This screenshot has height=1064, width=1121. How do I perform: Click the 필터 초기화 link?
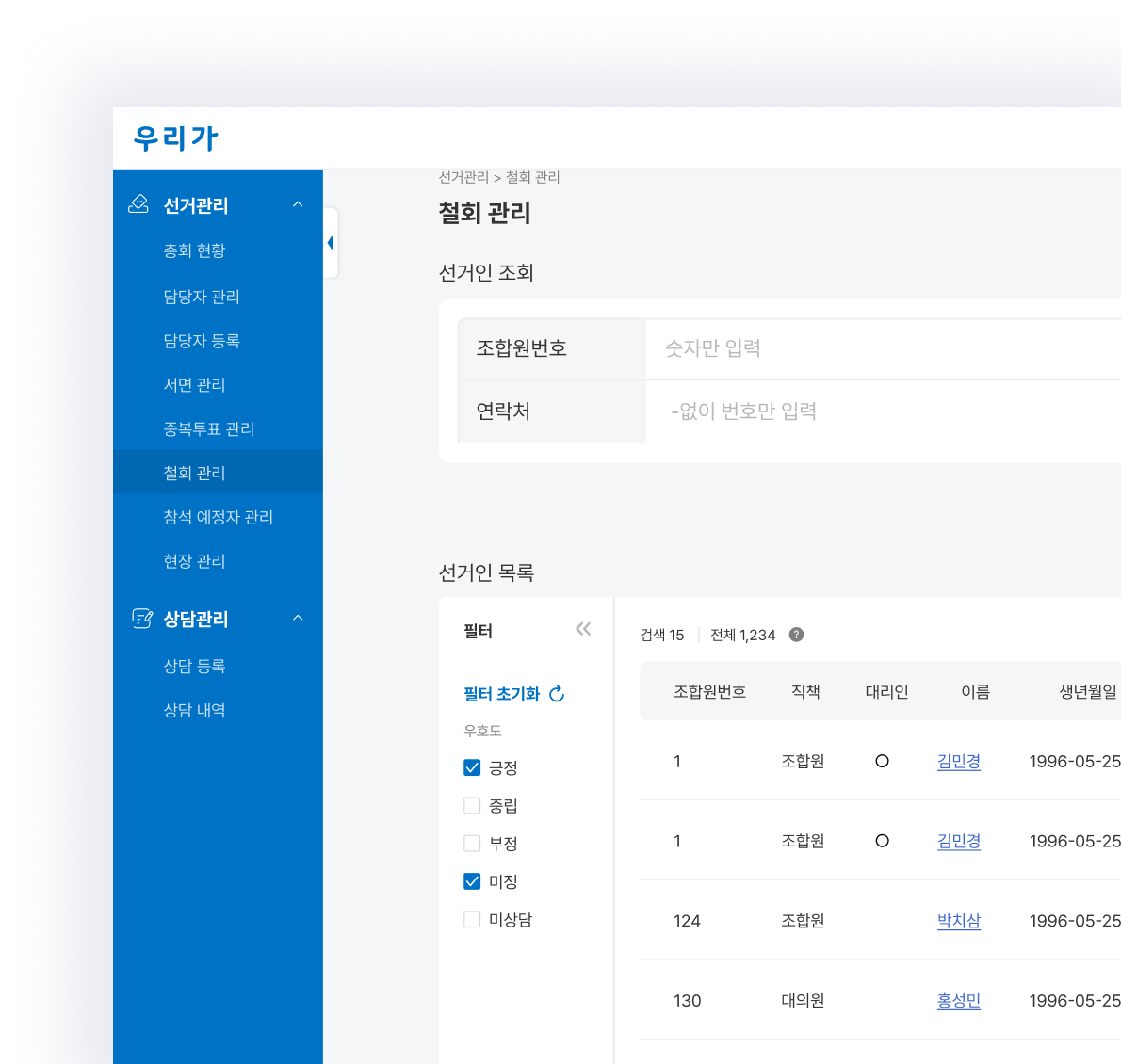502,693
